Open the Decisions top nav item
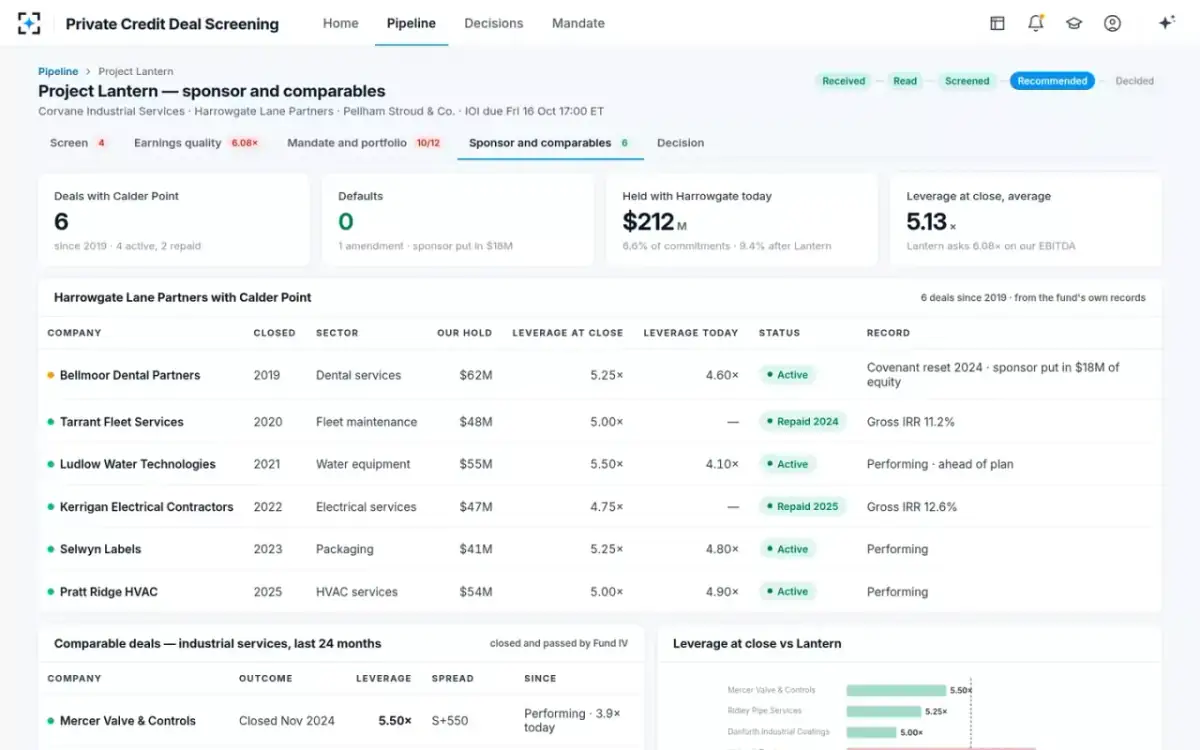Screen dimensions: 1200x750 pyautogui.click(x=494, y=23)
